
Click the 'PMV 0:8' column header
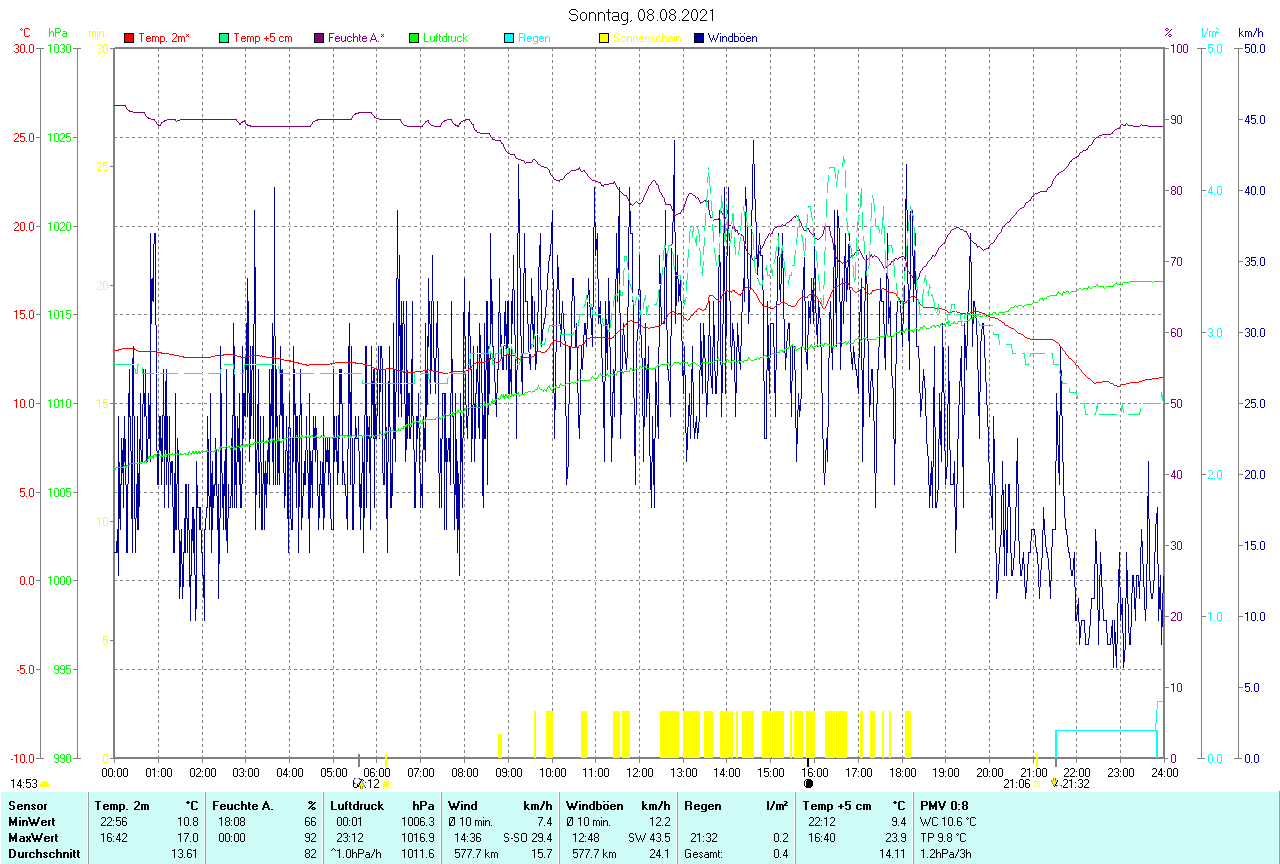(x=944, y=805)
